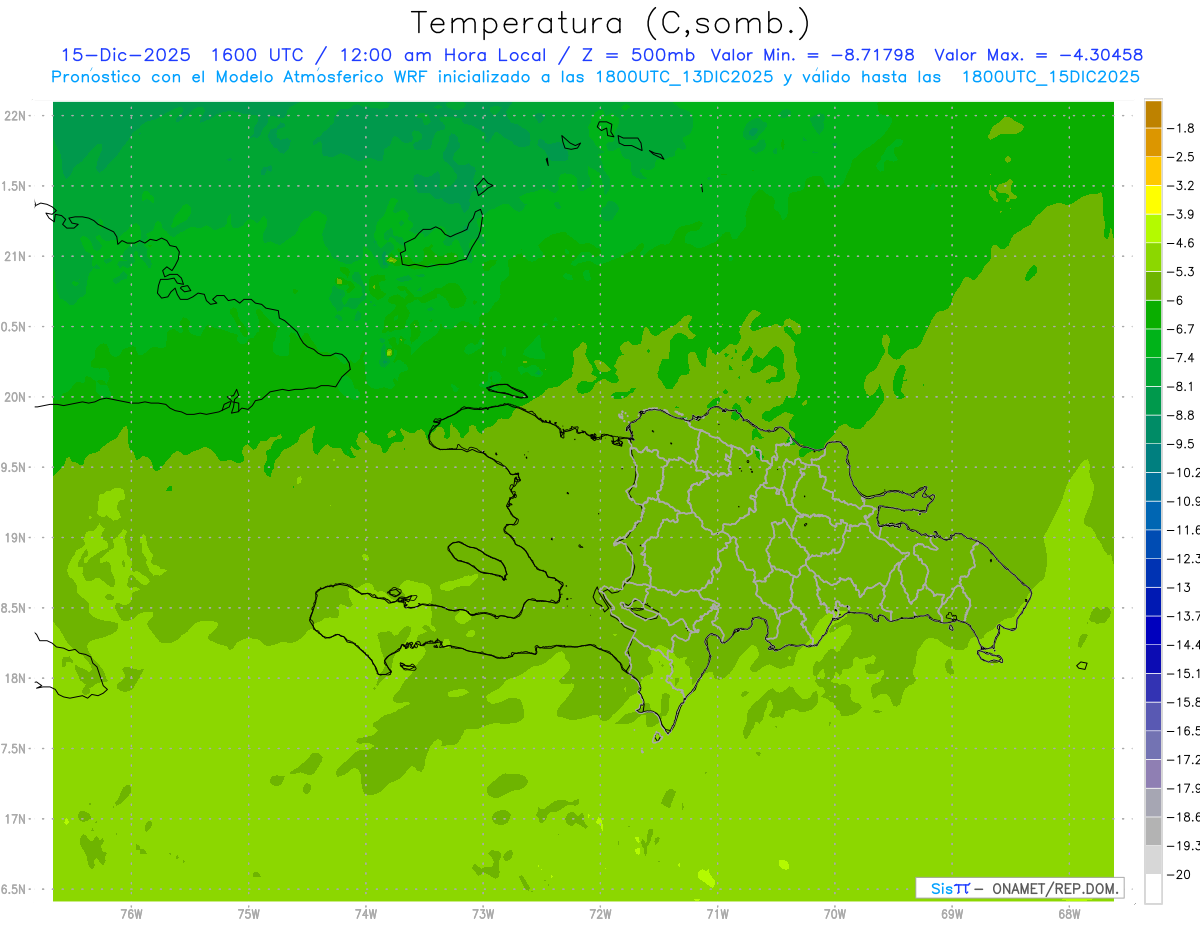1200x927 pixels.
Task: Pick blue swatch between -13 and -13.7
Action: point(1153,602)
